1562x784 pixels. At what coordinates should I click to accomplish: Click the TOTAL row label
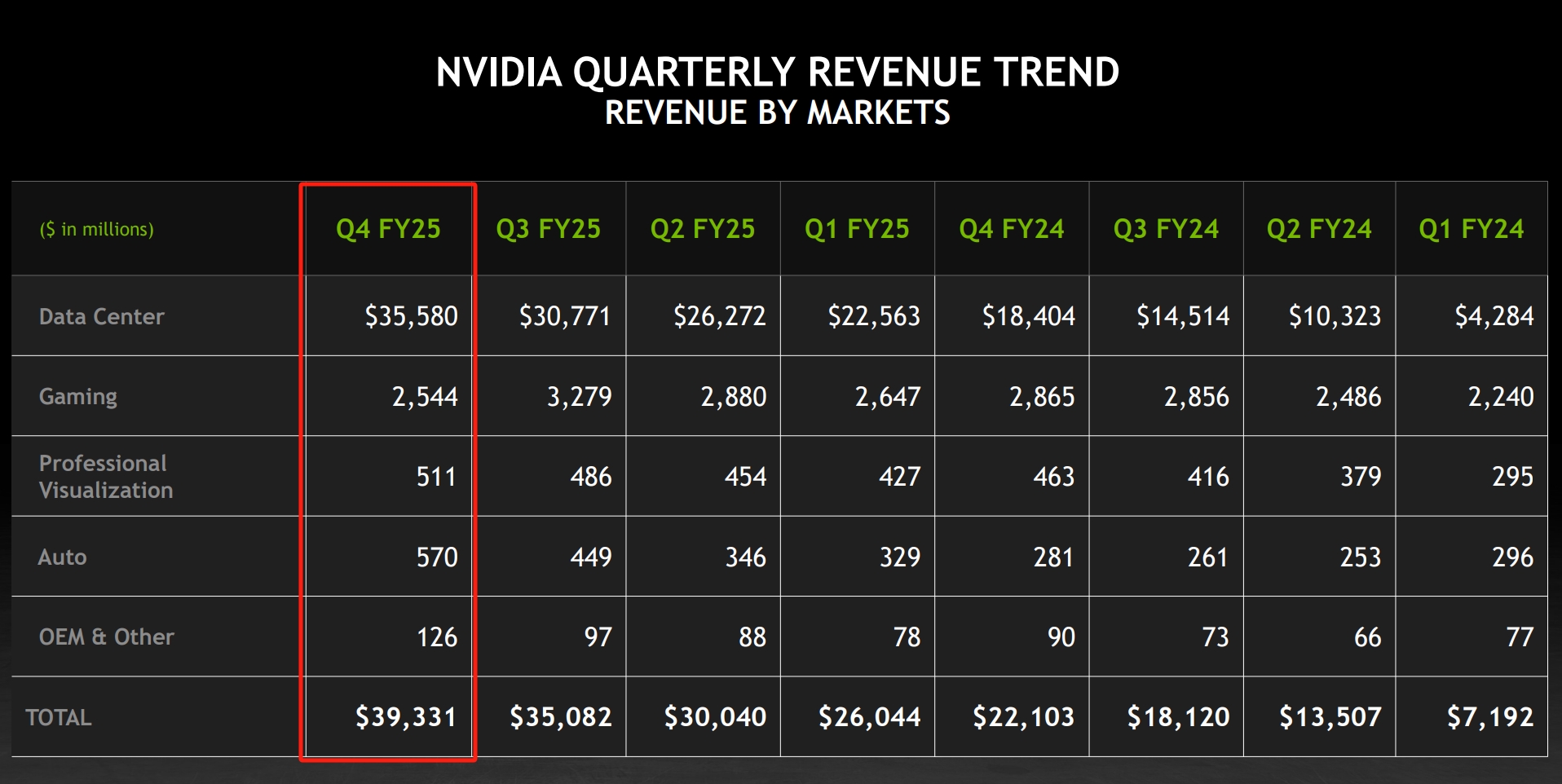tap(59, 717)
